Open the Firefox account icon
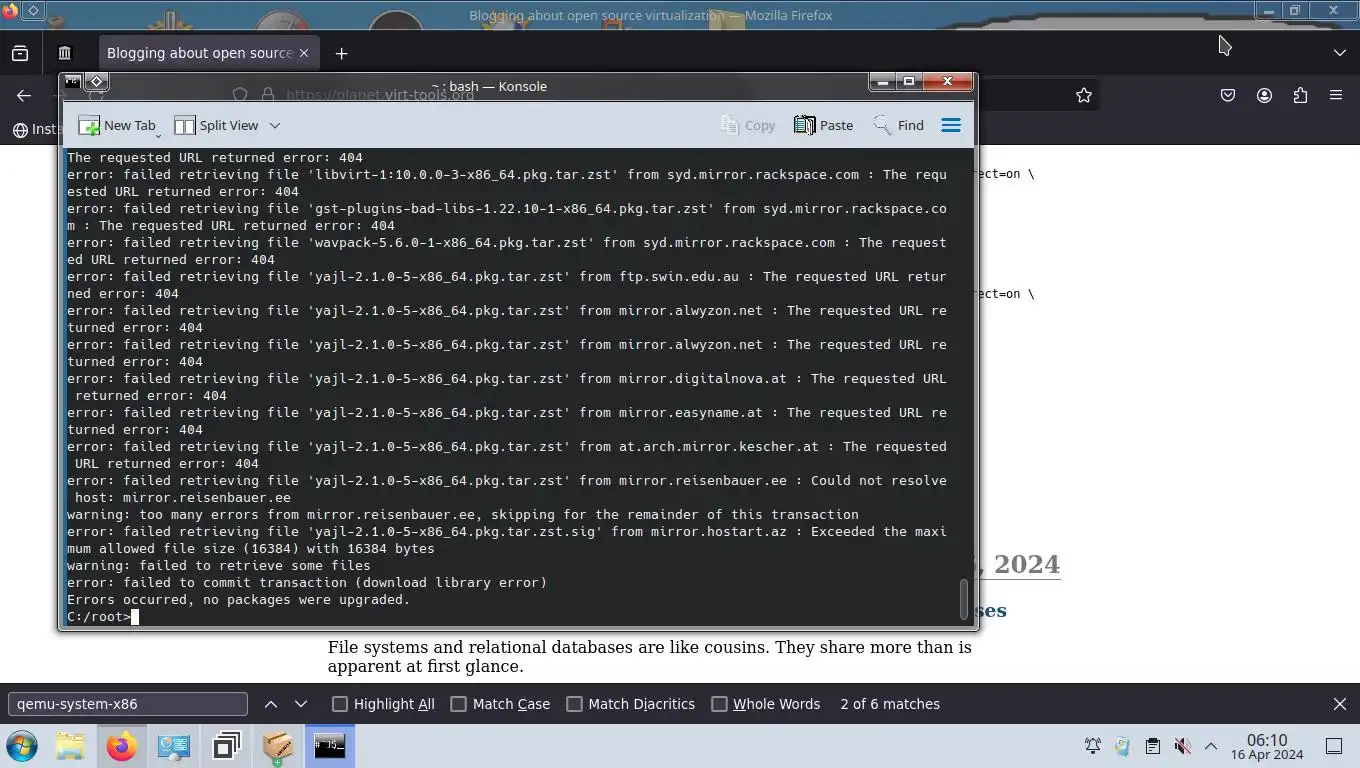Image resolution: width=1360 pixels, height=768 pixels. coord(1264,95)
